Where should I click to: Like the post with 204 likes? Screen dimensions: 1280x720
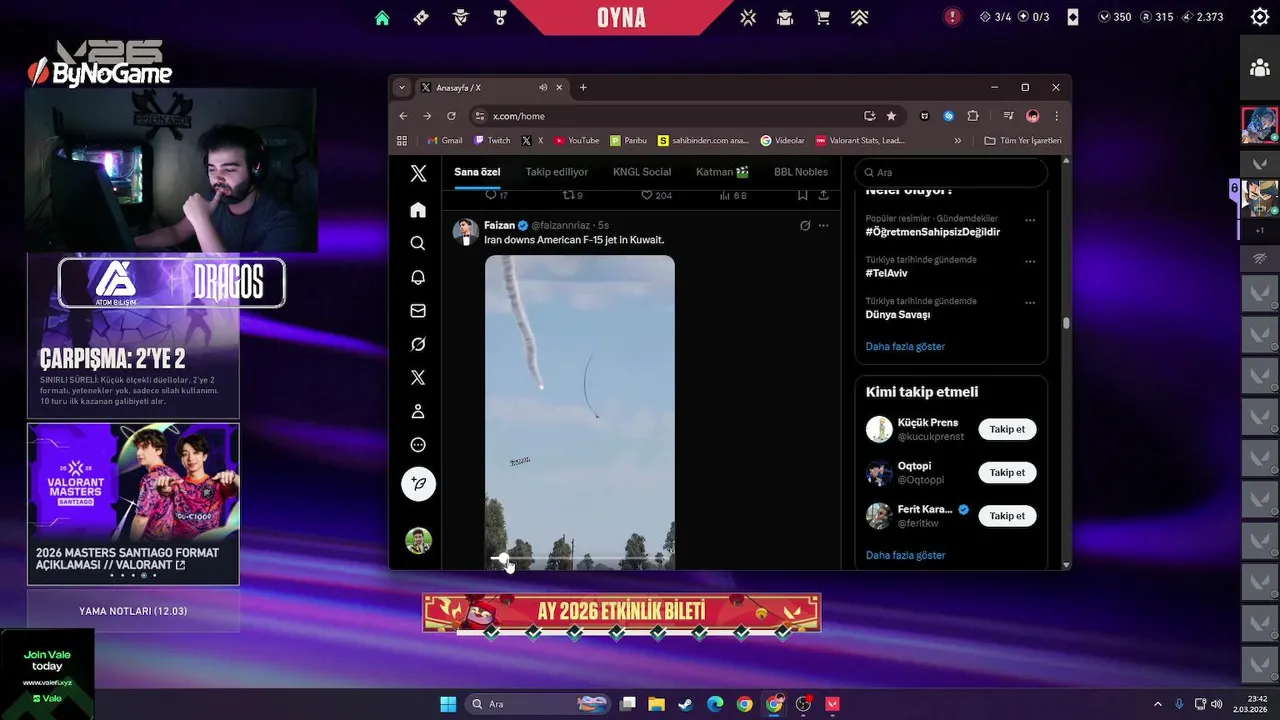tap(656, 195)
